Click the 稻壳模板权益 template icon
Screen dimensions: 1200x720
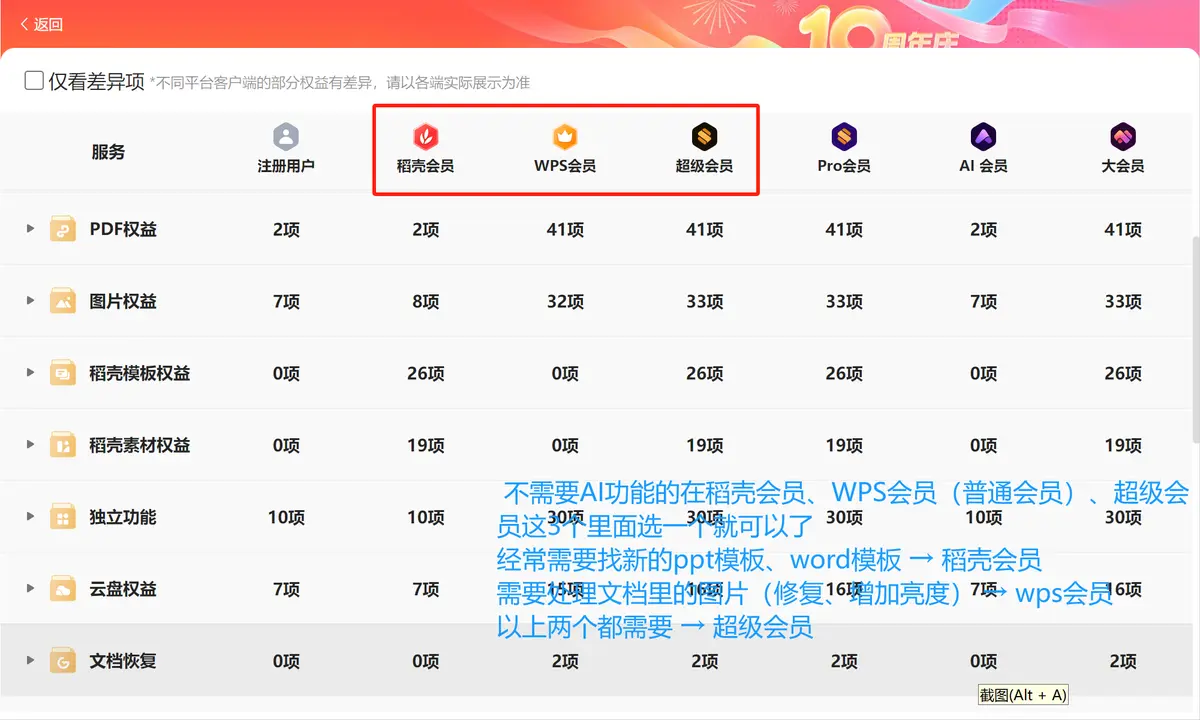63,373
